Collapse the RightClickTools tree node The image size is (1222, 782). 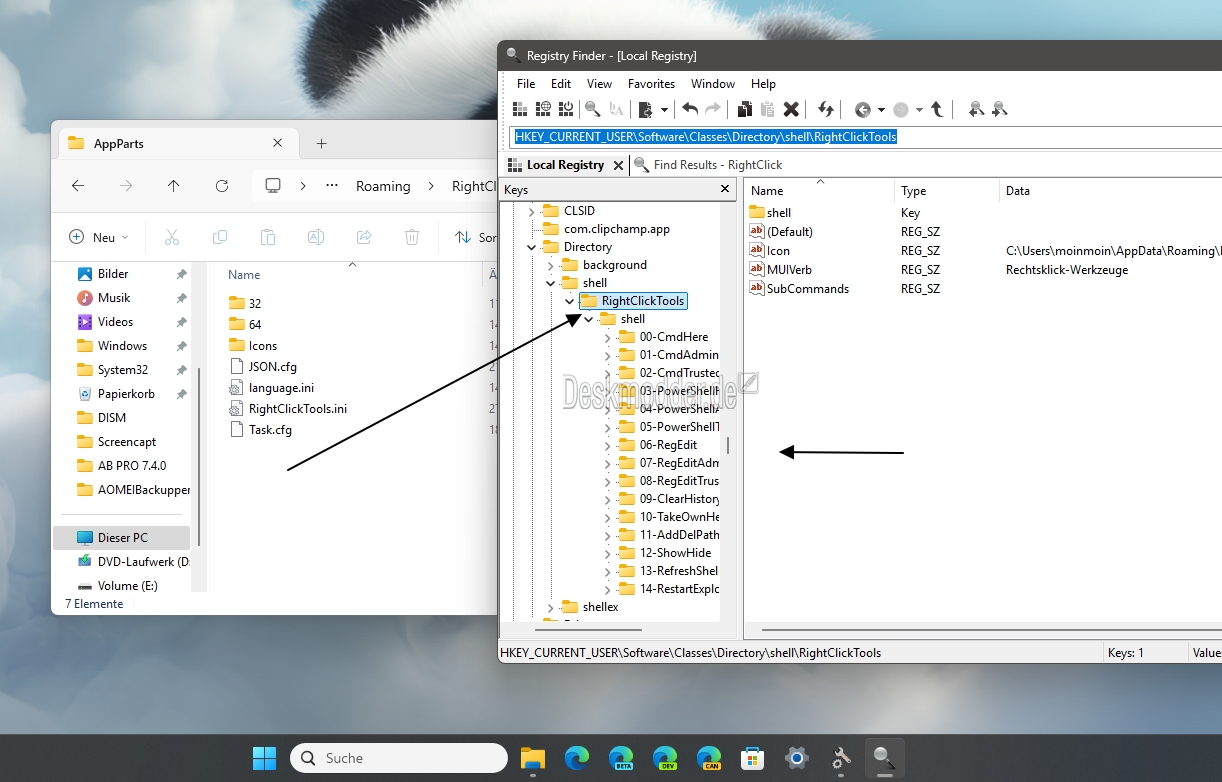coord(569,301)
